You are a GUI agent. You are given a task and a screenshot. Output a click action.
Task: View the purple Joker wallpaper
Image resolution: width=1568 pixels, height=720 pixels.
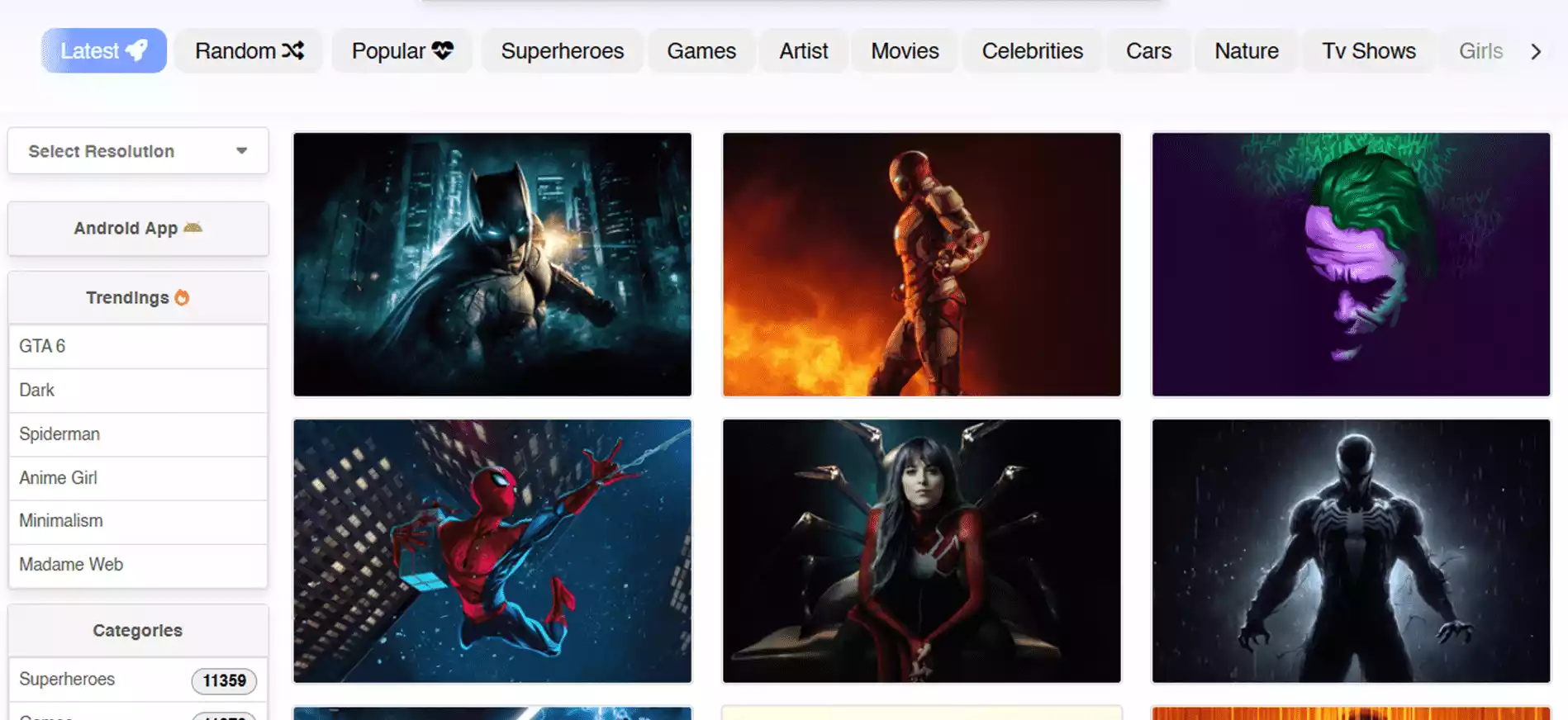(x=1351, y=264)
